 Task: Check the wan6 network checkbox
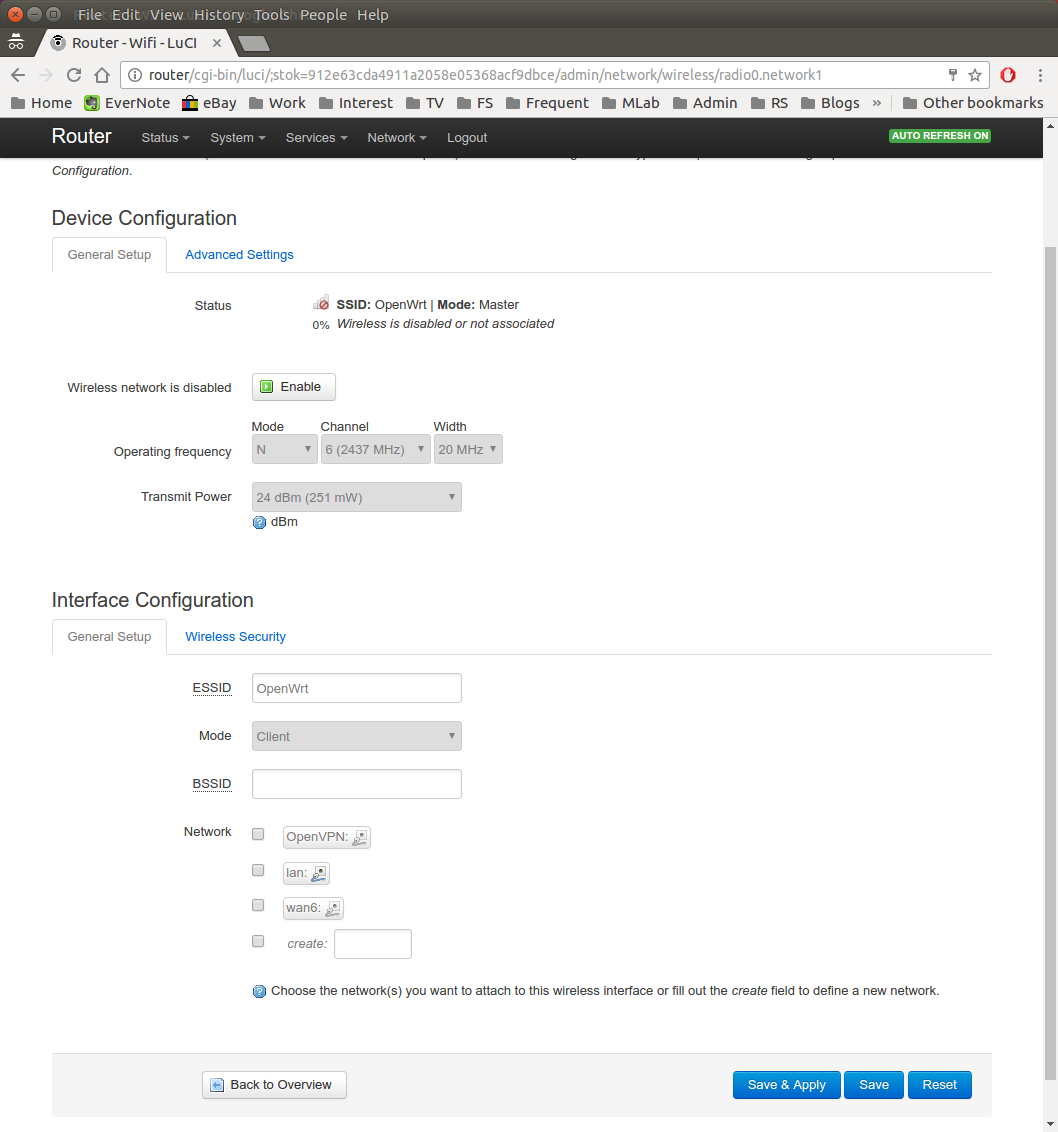(258, 905)
